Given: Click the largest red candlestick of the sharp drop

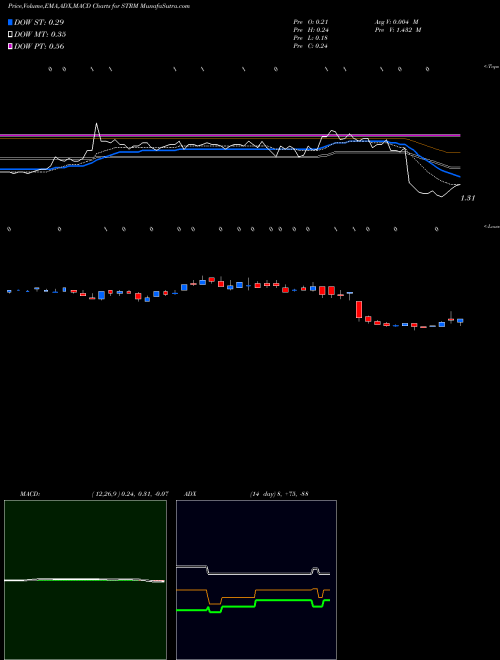Looking at the screenshot, I should (x=359, y=309).
